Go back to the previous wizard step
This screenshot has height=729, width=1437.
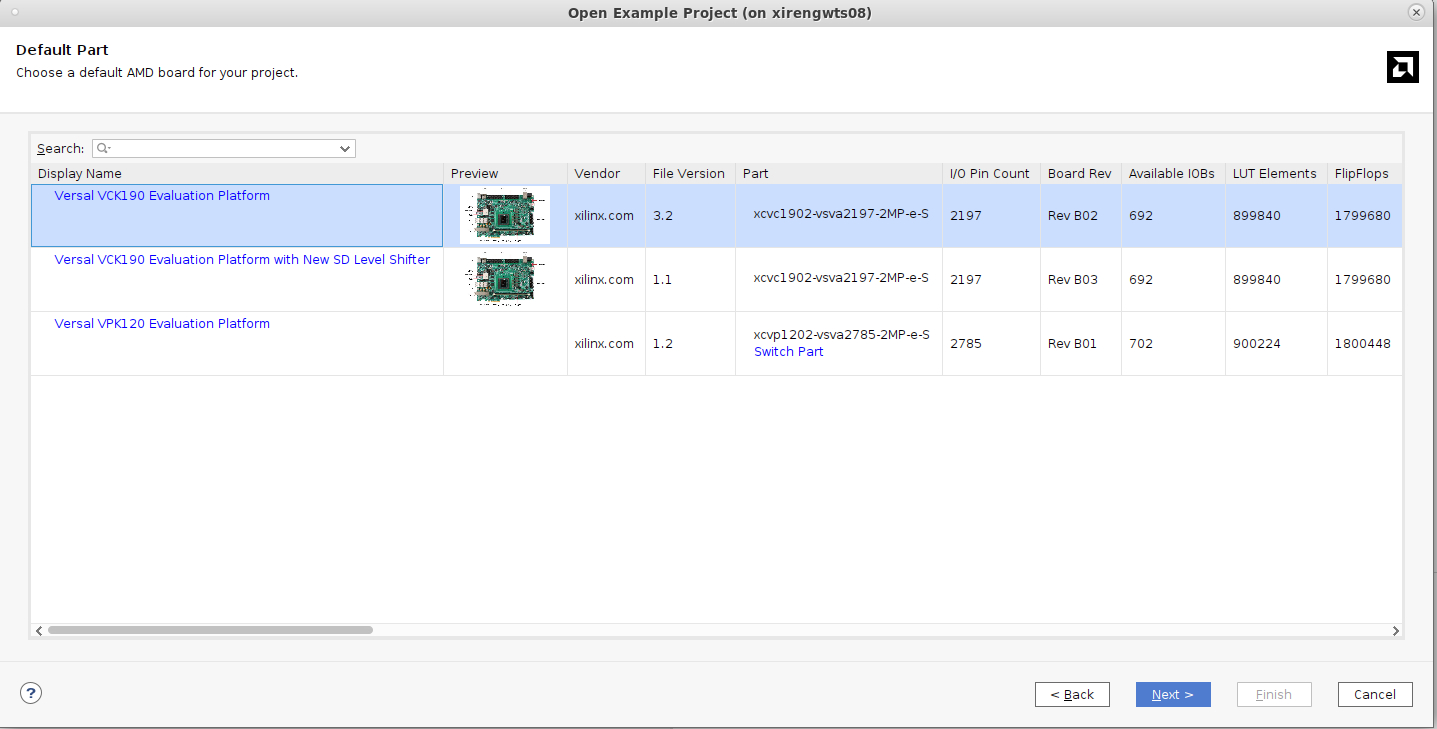tap(1072, 694)
